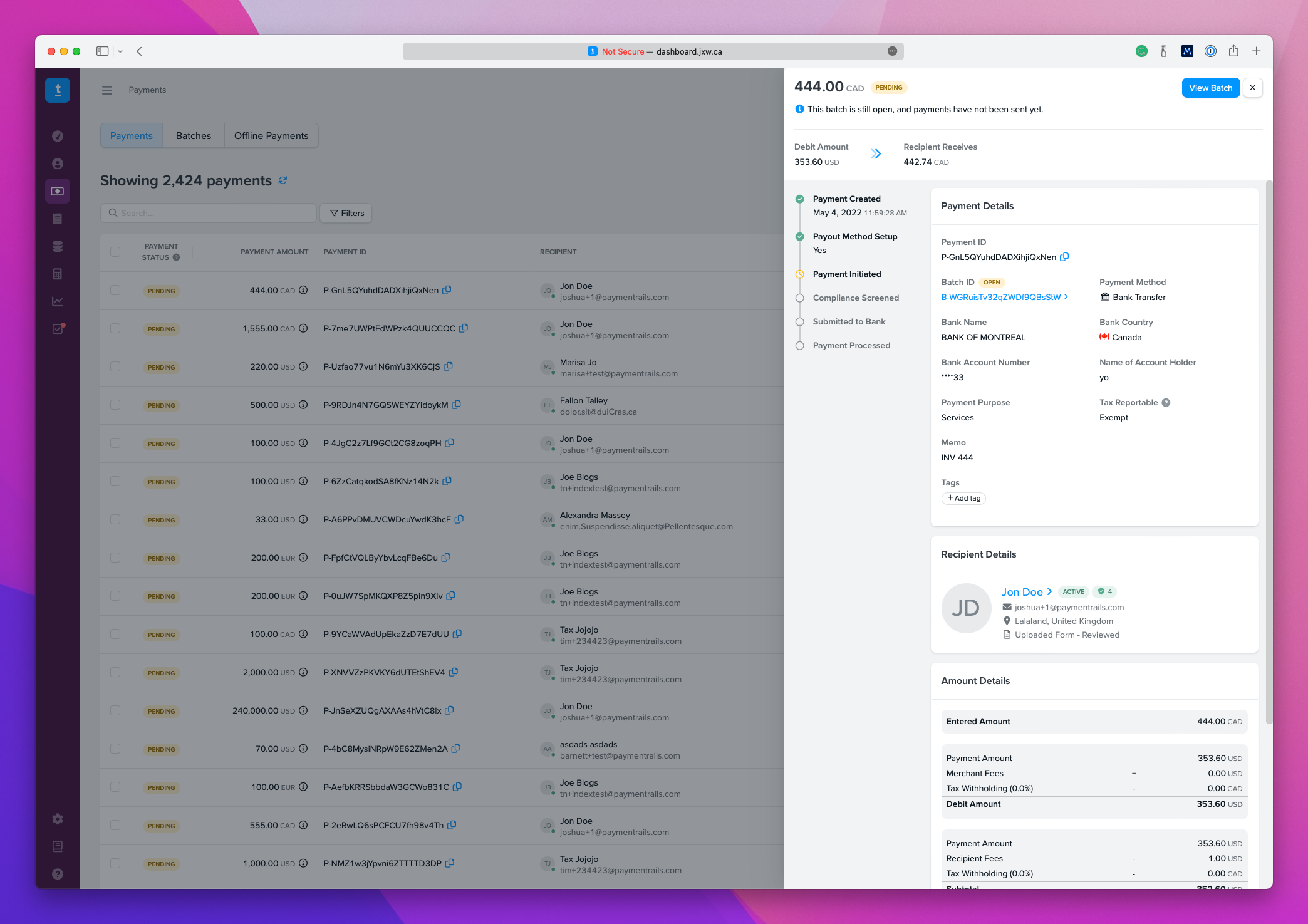Switch to the Batches tab

click(193, 136)
